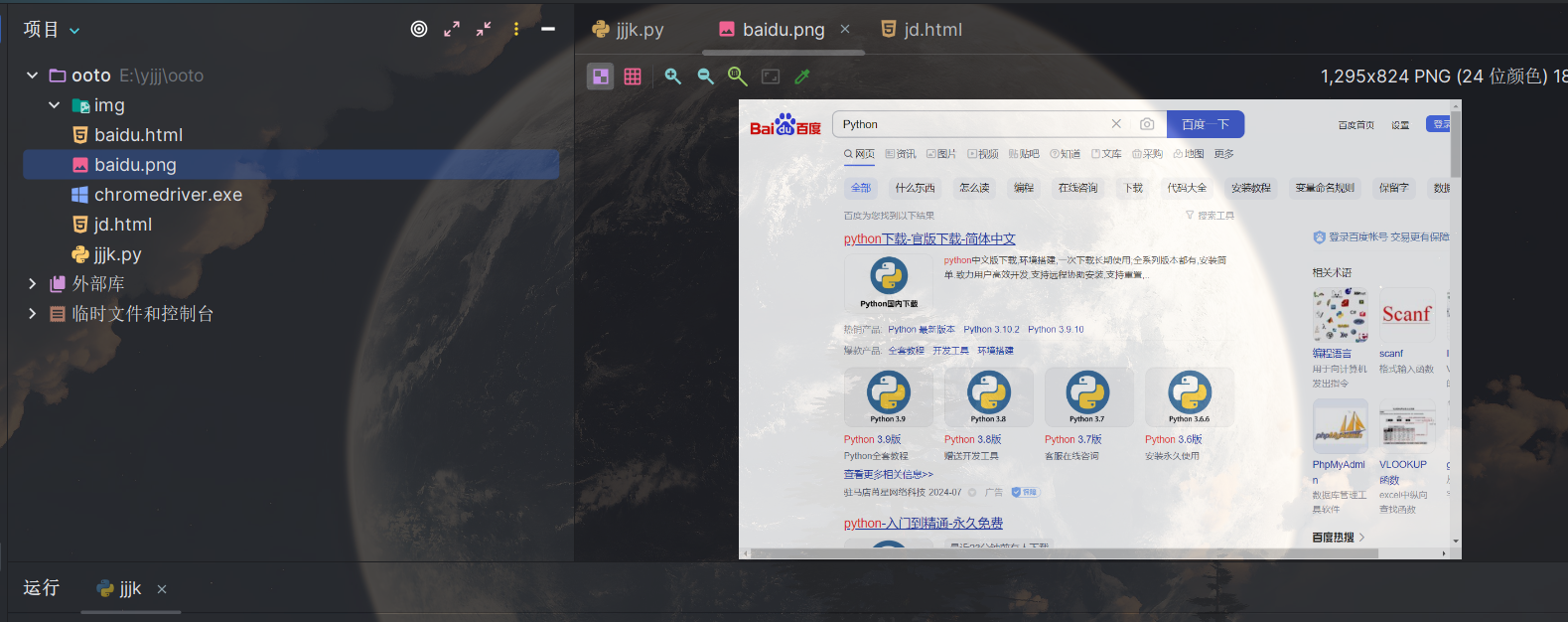The image size is (1568, 622).
Task: Close the baidu.png editor tab
Action: [845, 29]
